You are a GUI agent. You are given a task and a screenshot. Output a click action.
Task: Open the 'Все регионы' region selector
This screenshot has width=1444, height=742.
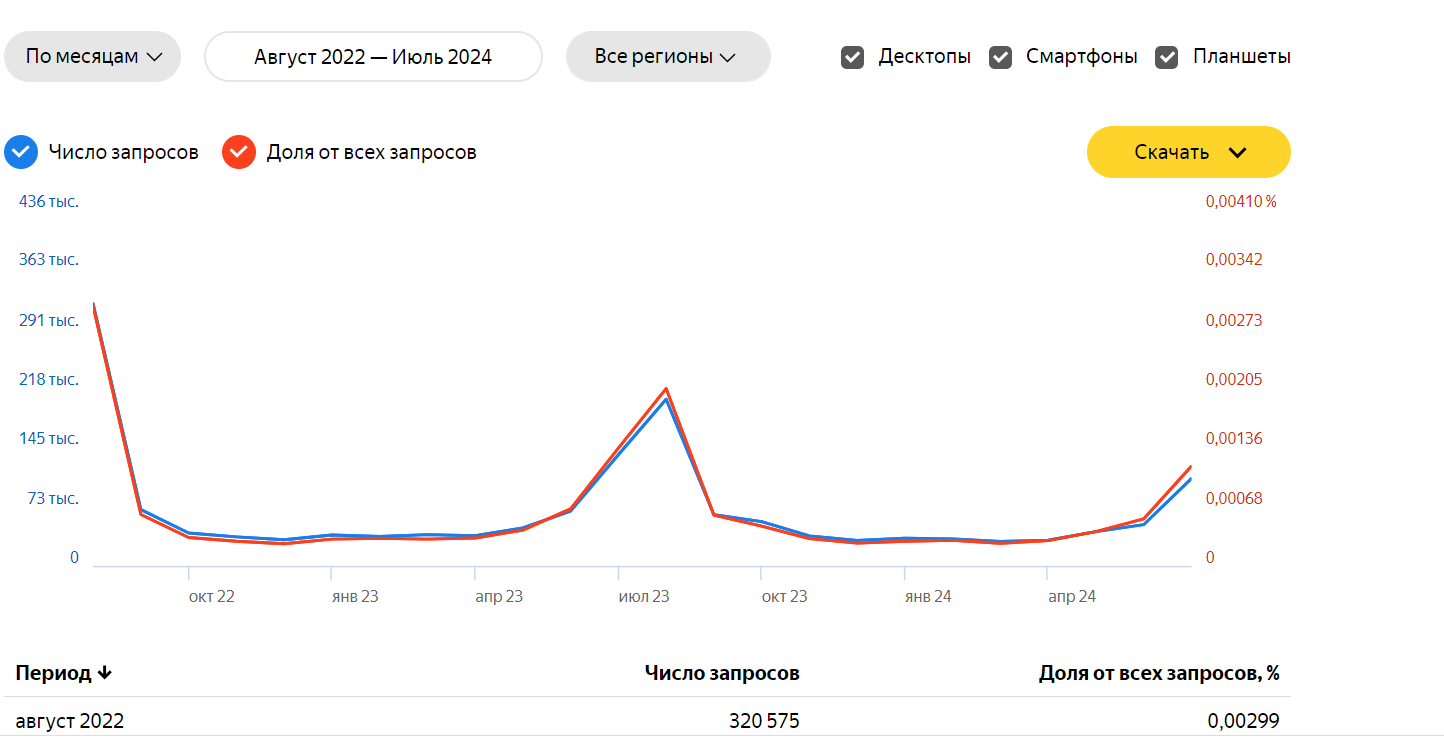click(x=668, y=57)
